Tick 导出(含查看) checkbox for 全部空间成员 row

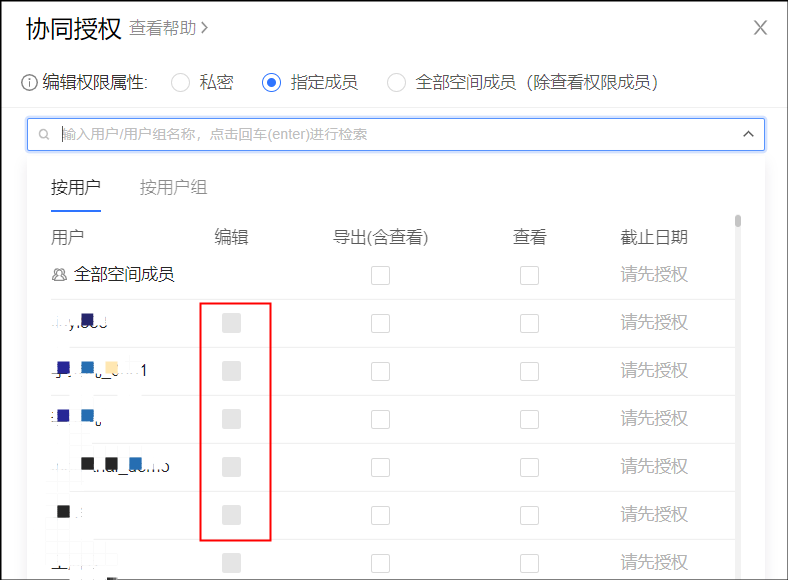[380, 275]
